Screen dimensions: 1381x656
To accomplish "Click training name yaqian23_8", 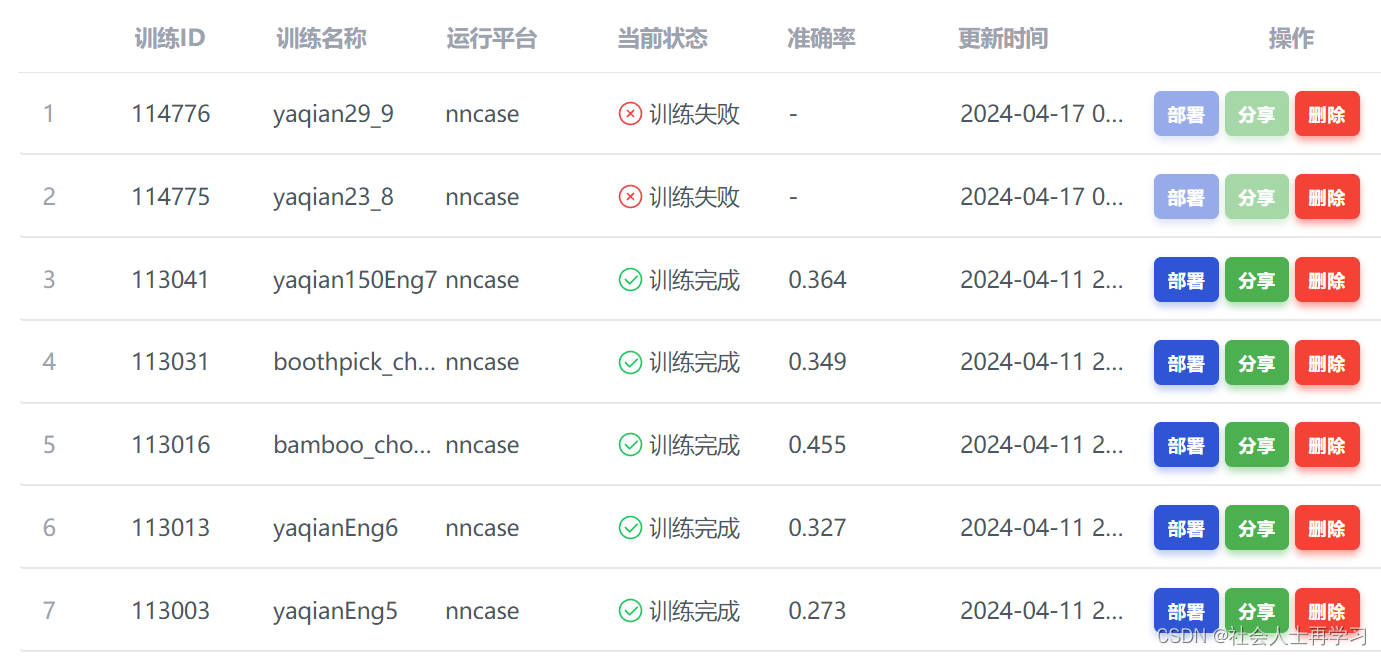I will 333,198.
